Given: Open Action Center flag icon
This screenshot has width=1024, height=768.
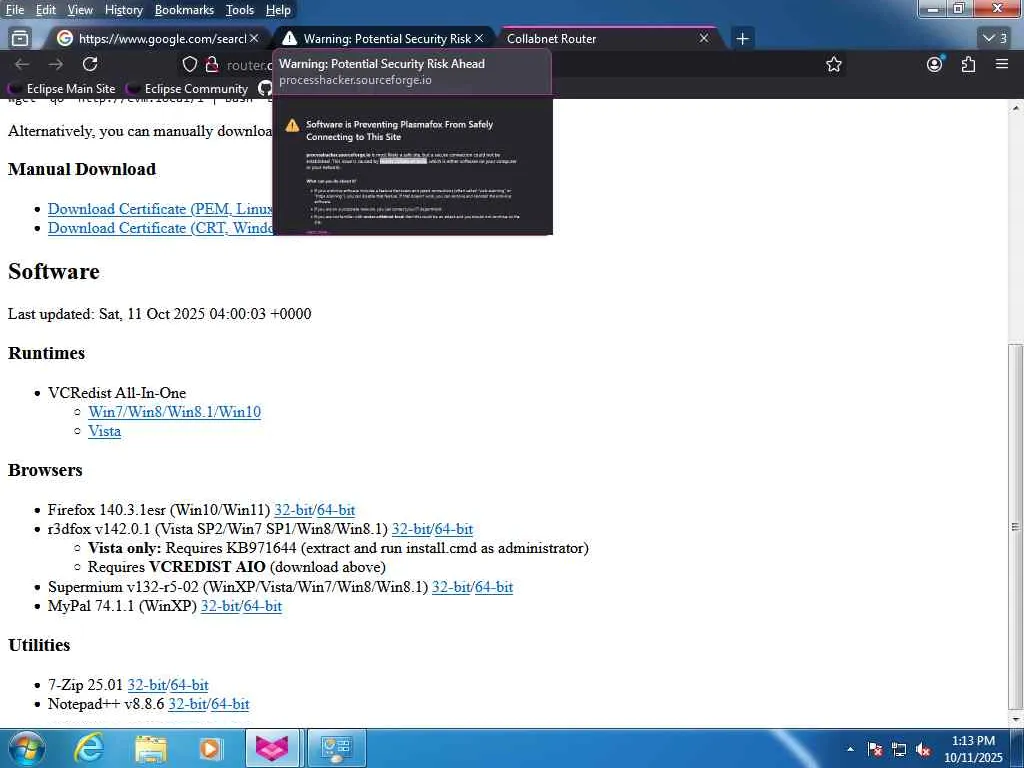Looking at the screenshot, I should 875,749.
